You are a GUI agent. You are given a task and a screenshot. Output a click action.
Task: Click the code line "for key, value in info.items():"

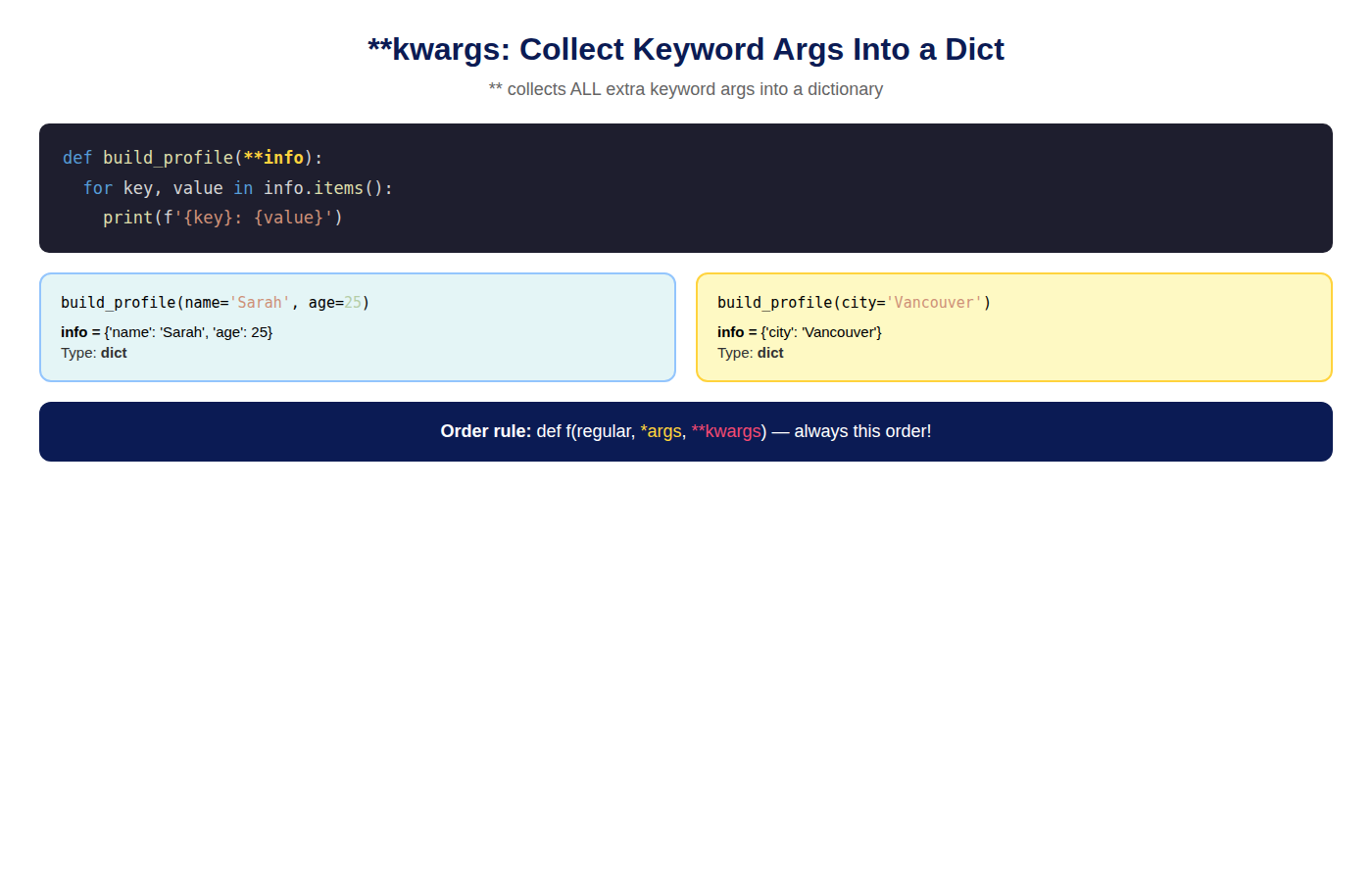click(238, 188)
